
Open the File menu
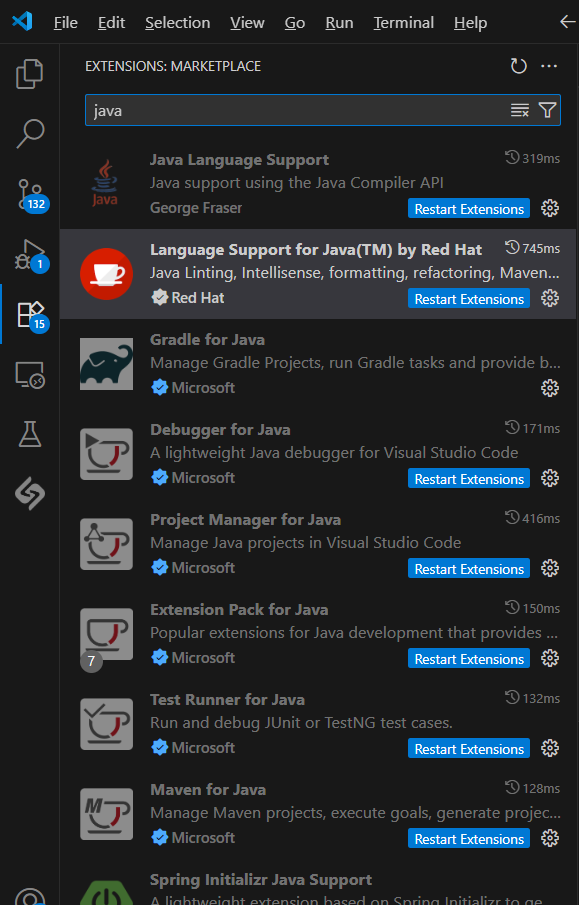coord(66,23)
